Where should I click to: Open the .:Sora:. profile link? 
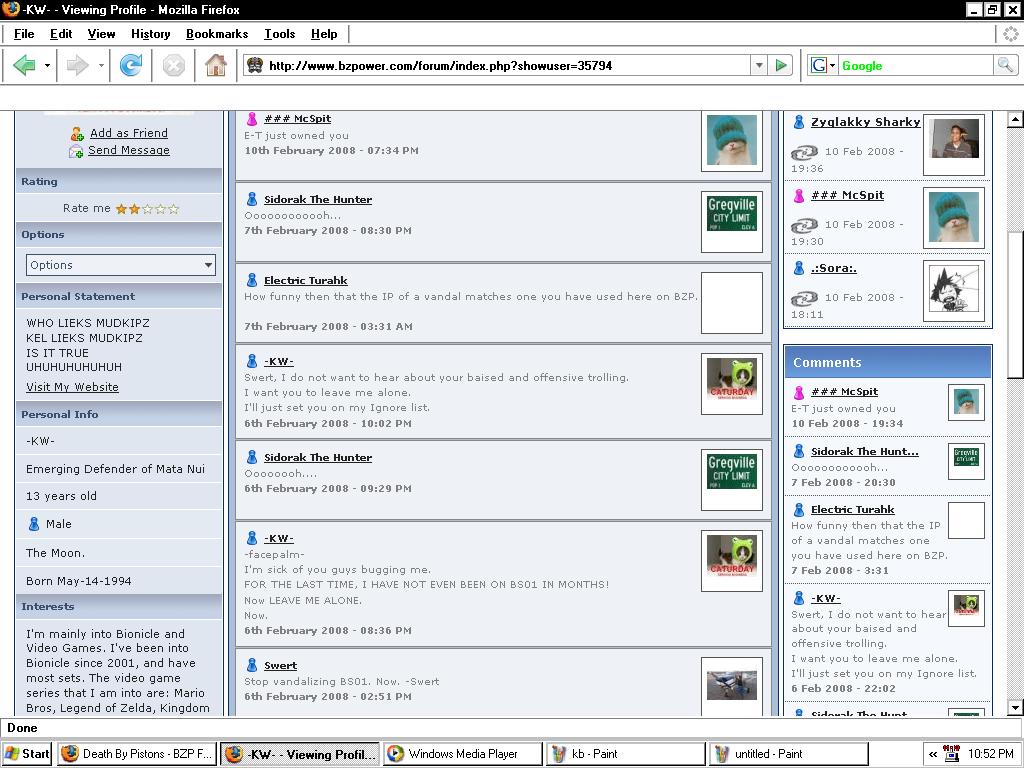(833, 268)
